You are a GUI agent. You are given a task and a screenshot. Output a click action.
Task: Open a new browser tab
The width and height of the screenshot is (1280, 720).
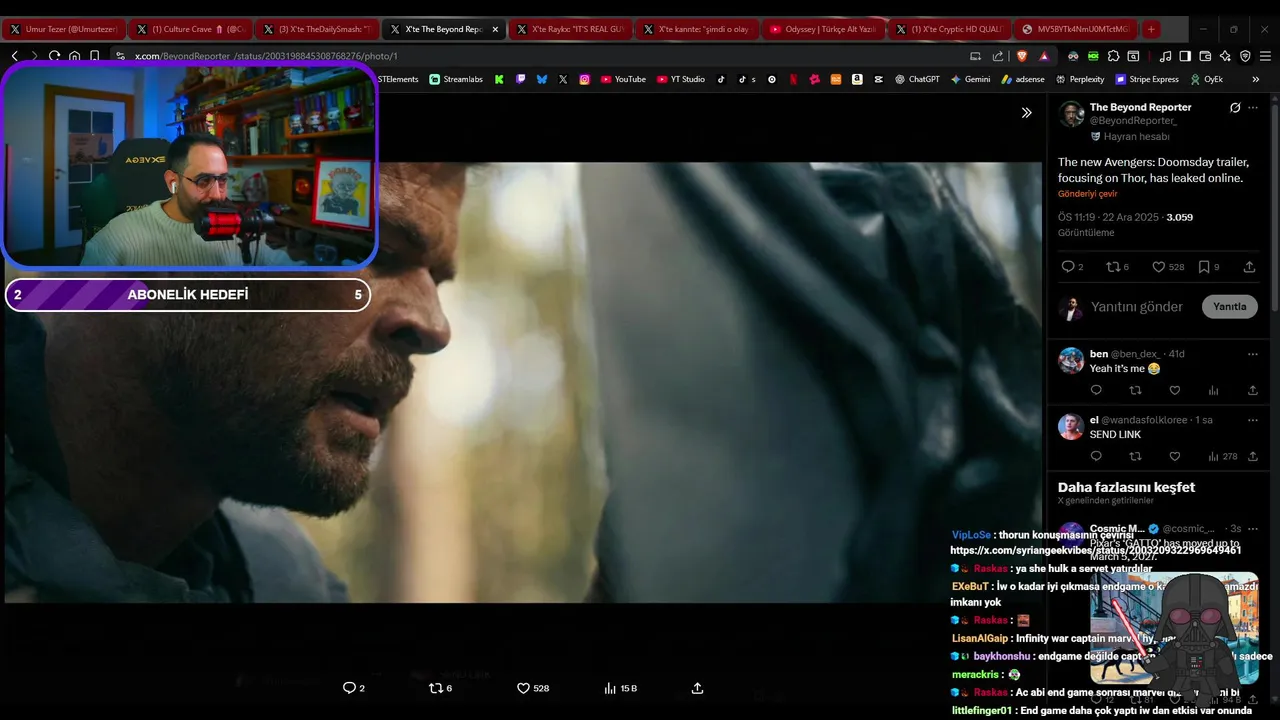pos(1151,29)
